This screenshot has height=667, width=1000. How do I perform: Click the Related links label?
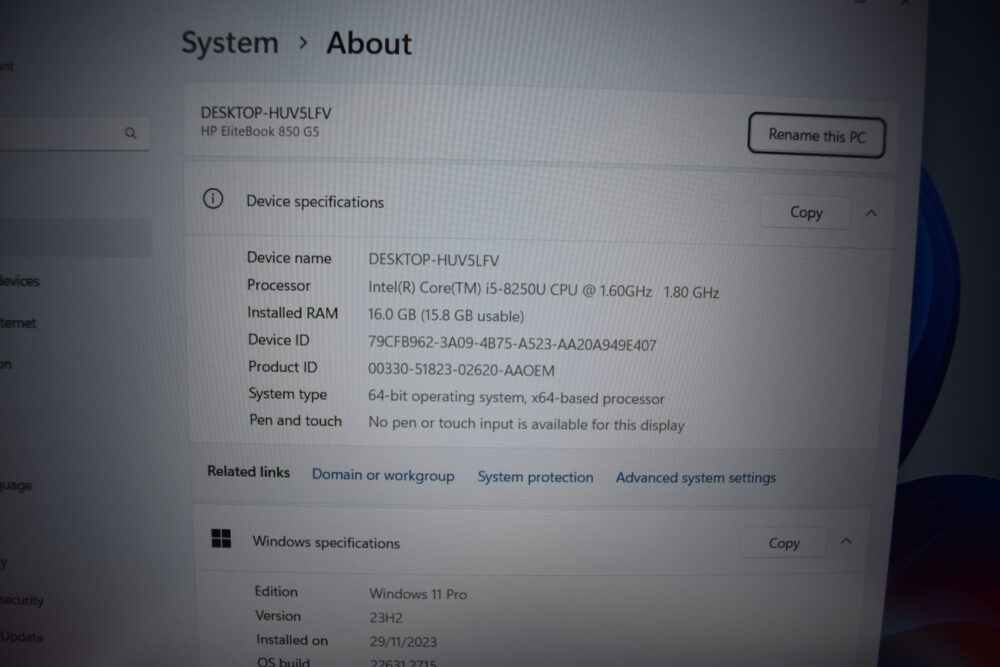[x=248, y=472]
